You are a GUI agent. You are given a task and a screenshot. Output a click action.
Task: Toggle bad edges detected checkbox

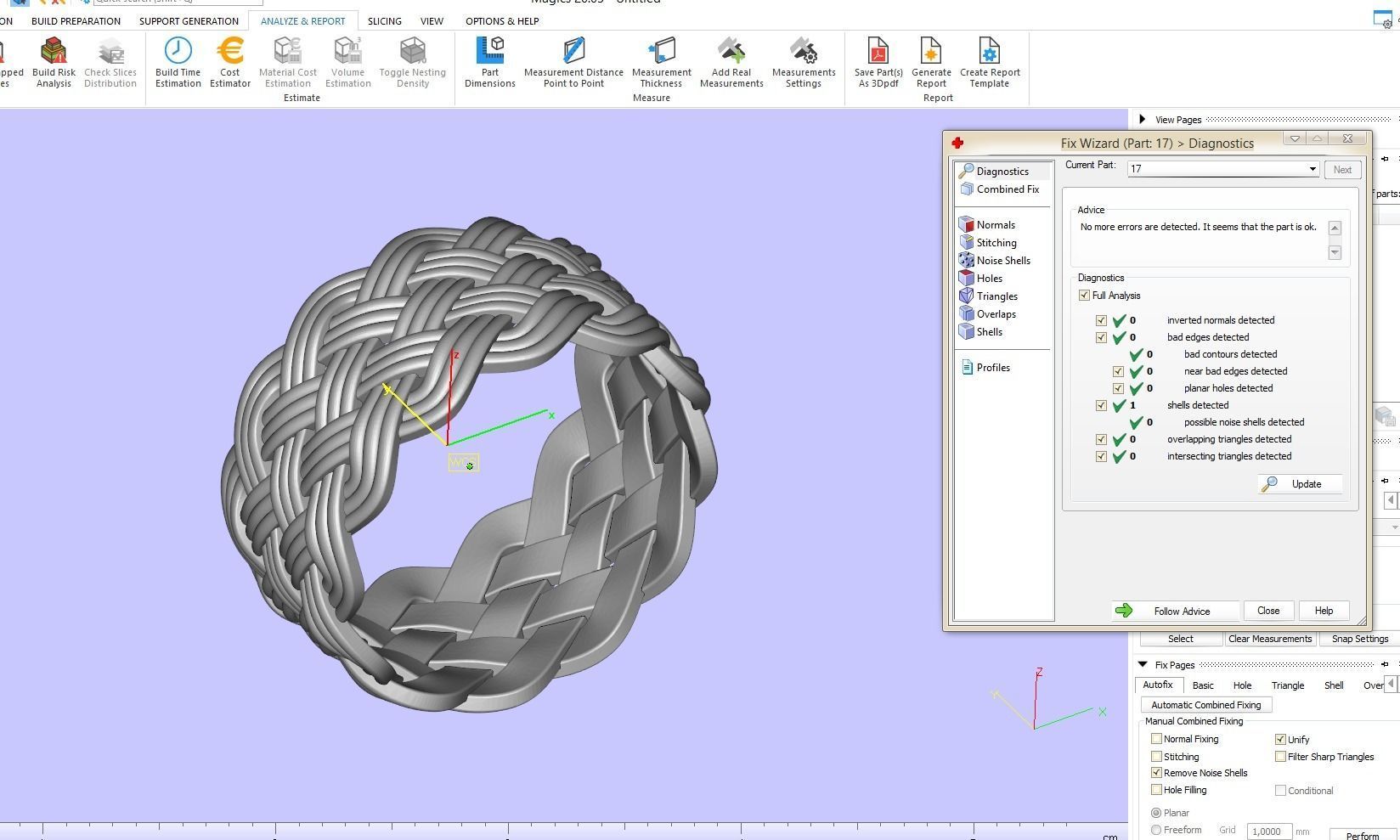tap(1101, 337)
